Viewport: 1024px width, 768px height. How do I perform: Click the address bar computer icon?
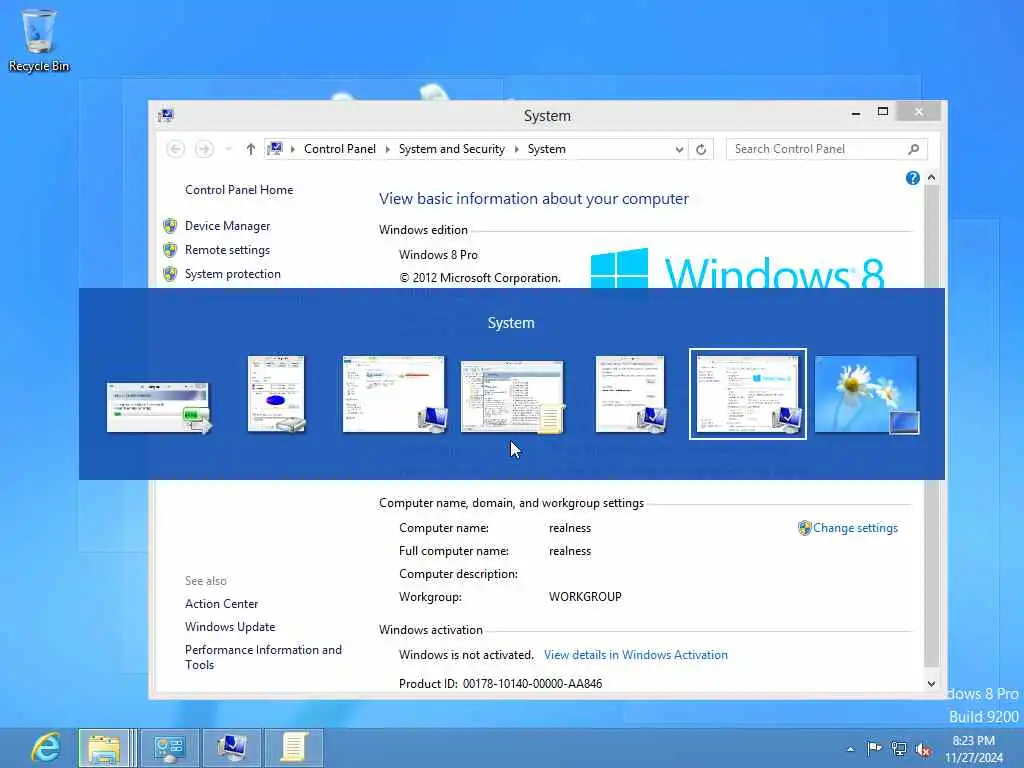(x=275, y=149)
